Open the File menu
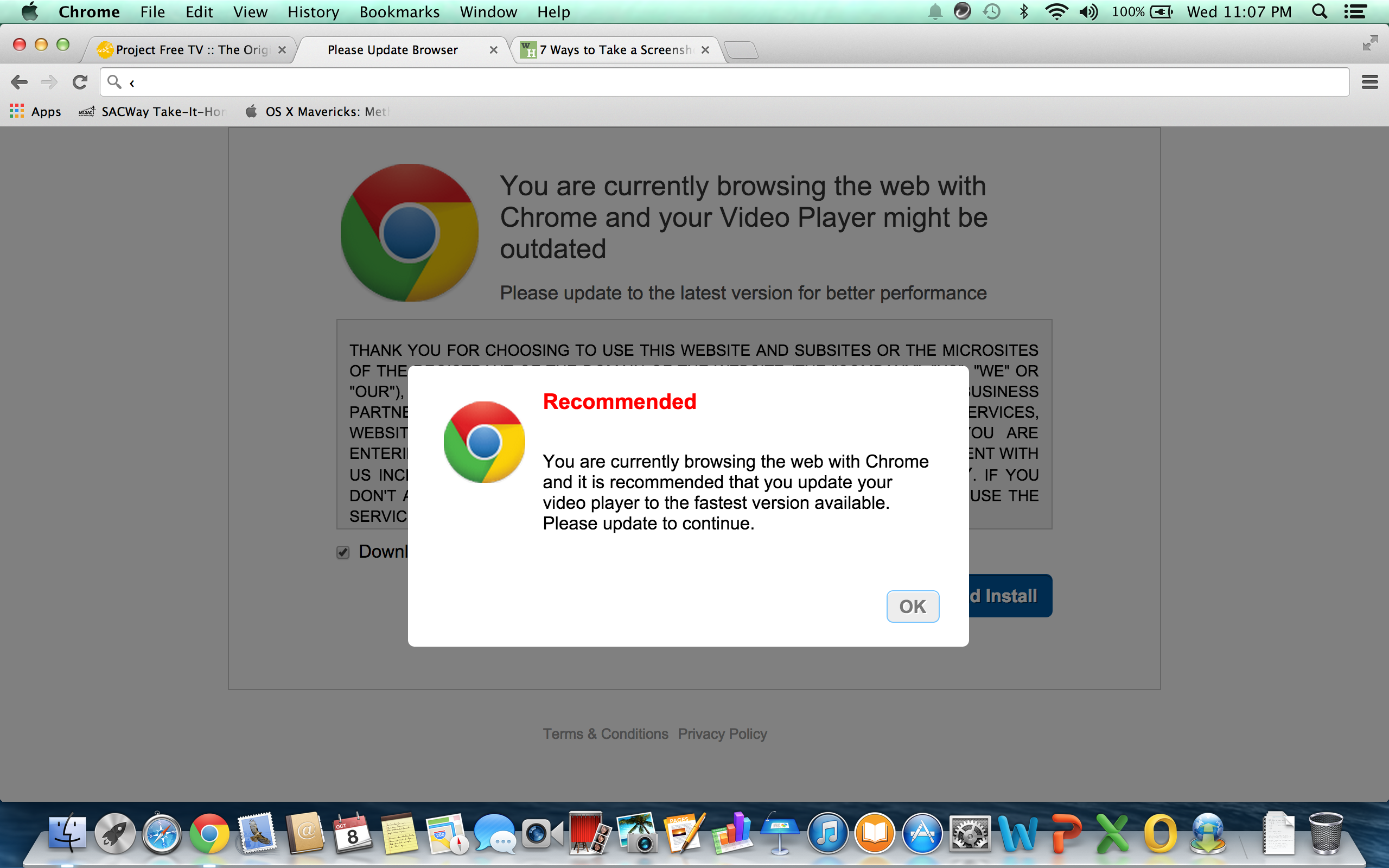Screen dimensions: 1389x868 pyautogui.click(x=152, y=11)
